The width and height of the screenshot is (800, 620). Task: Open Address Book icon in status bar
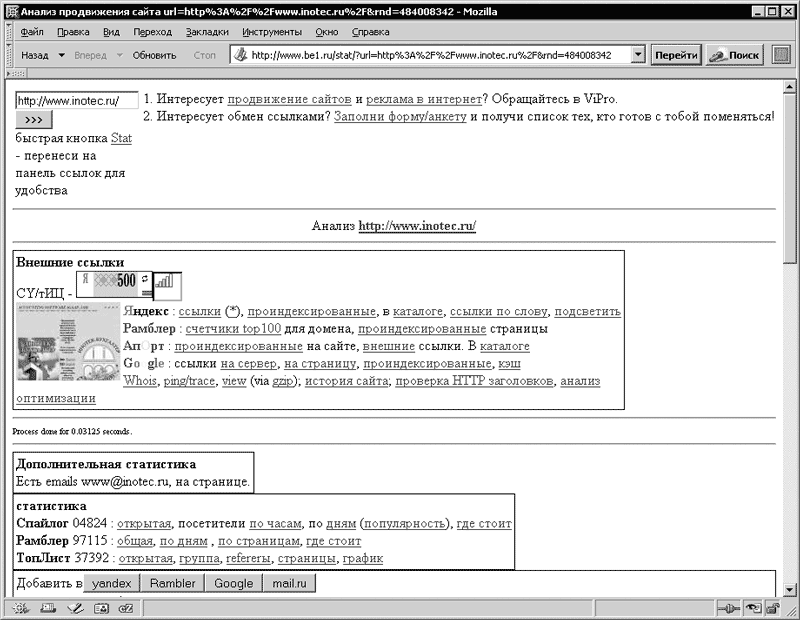coord(100,608)
